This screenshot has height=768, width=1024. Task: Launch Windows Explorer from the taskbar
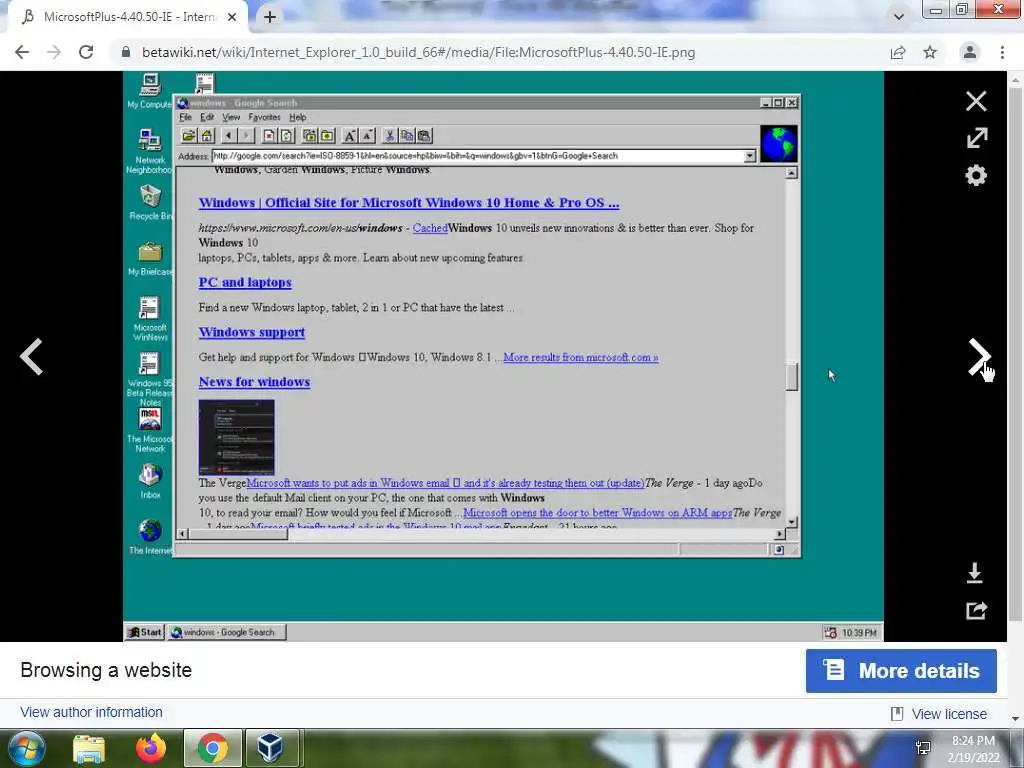[89, 749]
